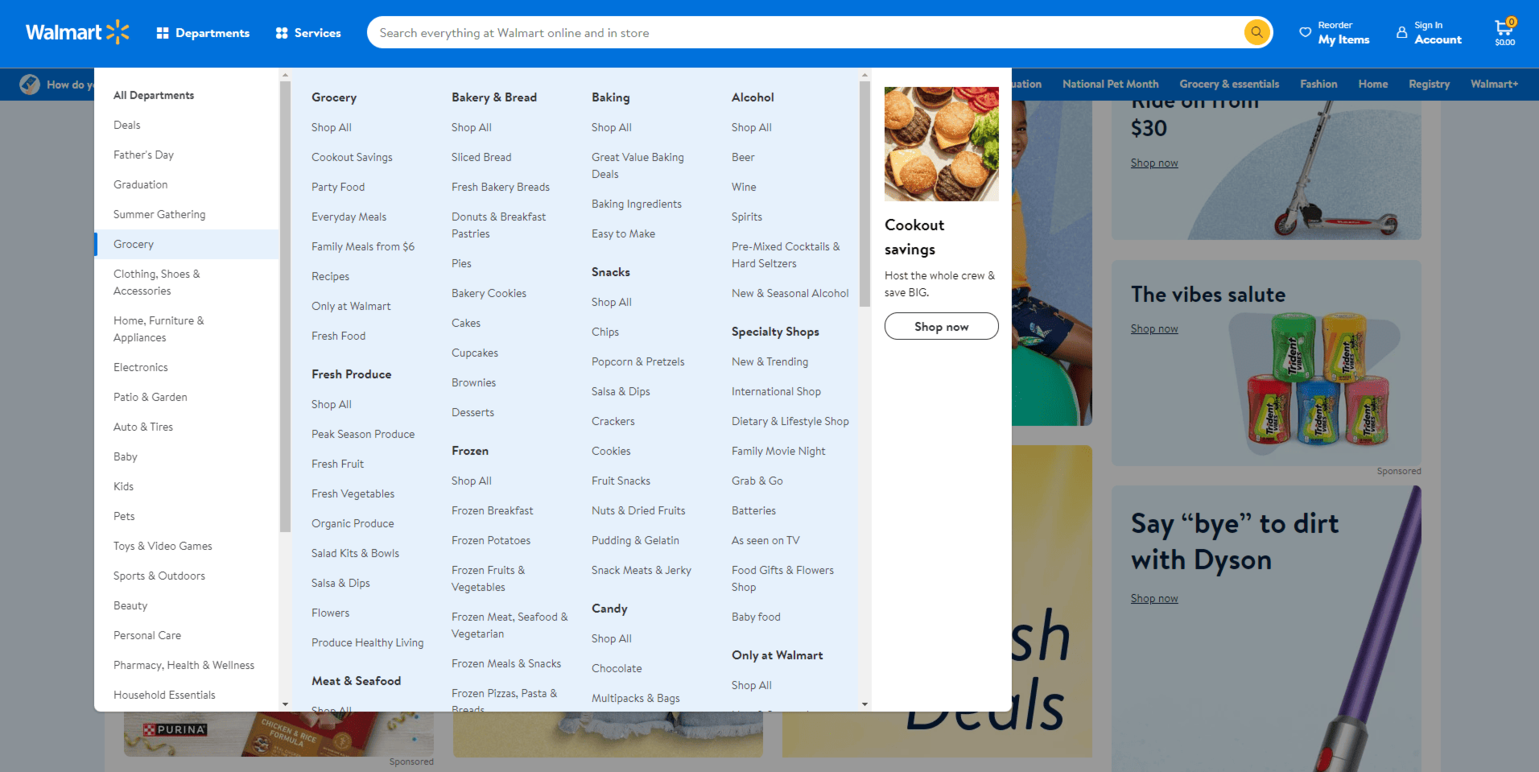Open the Beer link under Alcohol

point(743,157)
